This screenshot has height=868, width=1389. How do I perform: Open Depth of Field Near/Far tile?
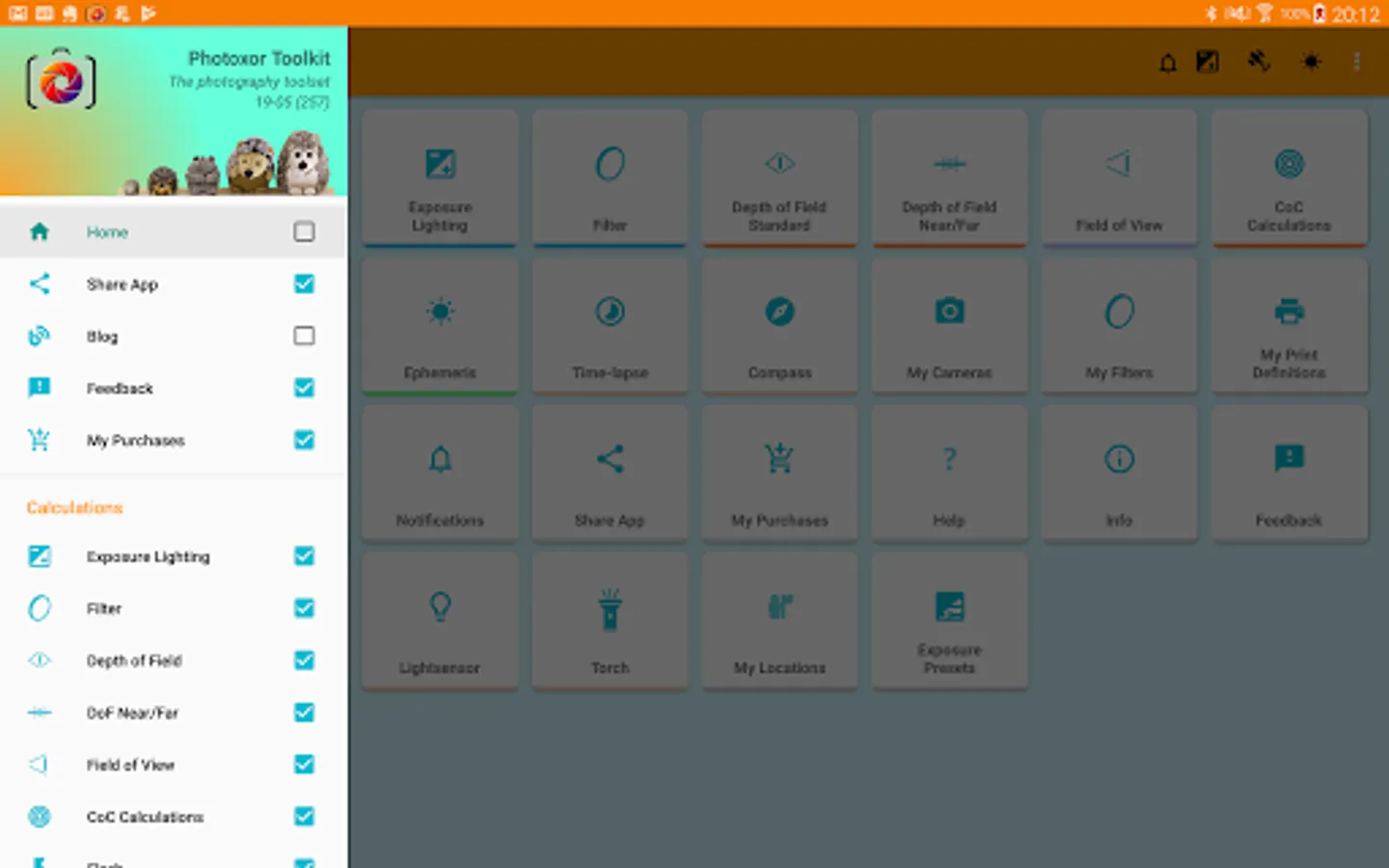coord(949,178)
